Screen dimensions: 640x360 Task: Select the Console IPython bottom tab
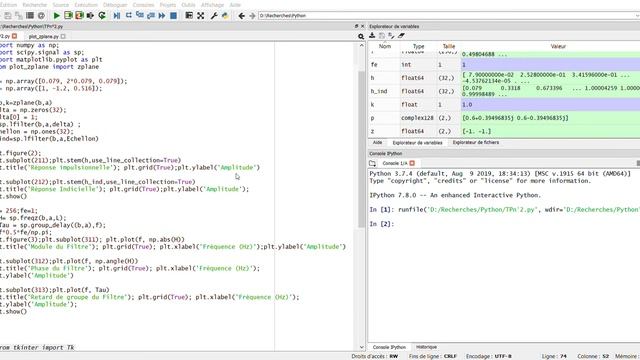[389, 347]
